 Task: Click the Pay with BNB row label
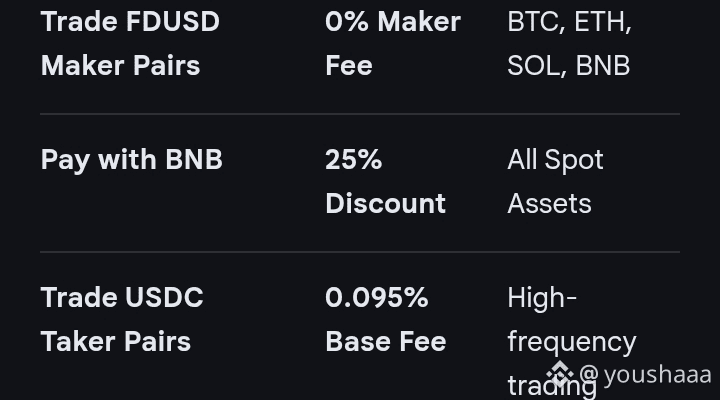131,160
